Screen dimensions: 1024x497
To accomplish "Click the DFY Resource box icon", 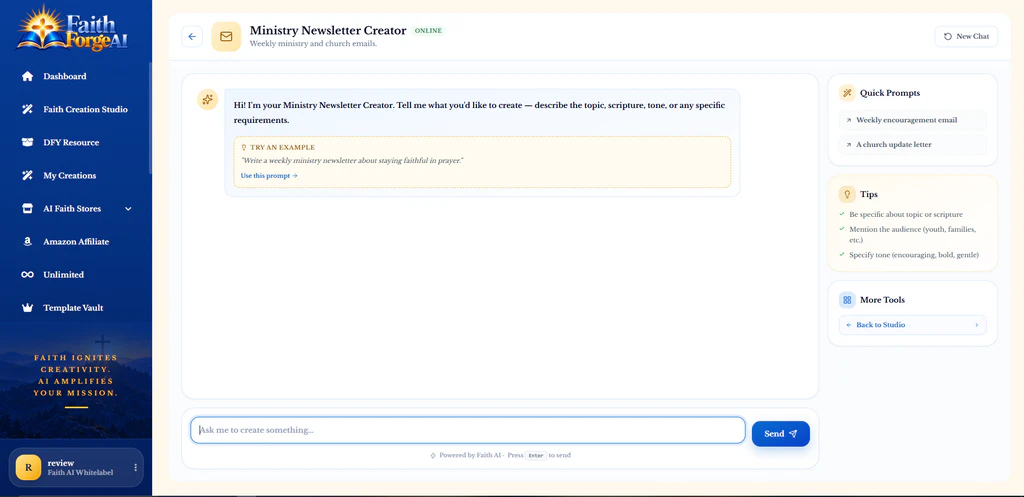I will point(27,142).
